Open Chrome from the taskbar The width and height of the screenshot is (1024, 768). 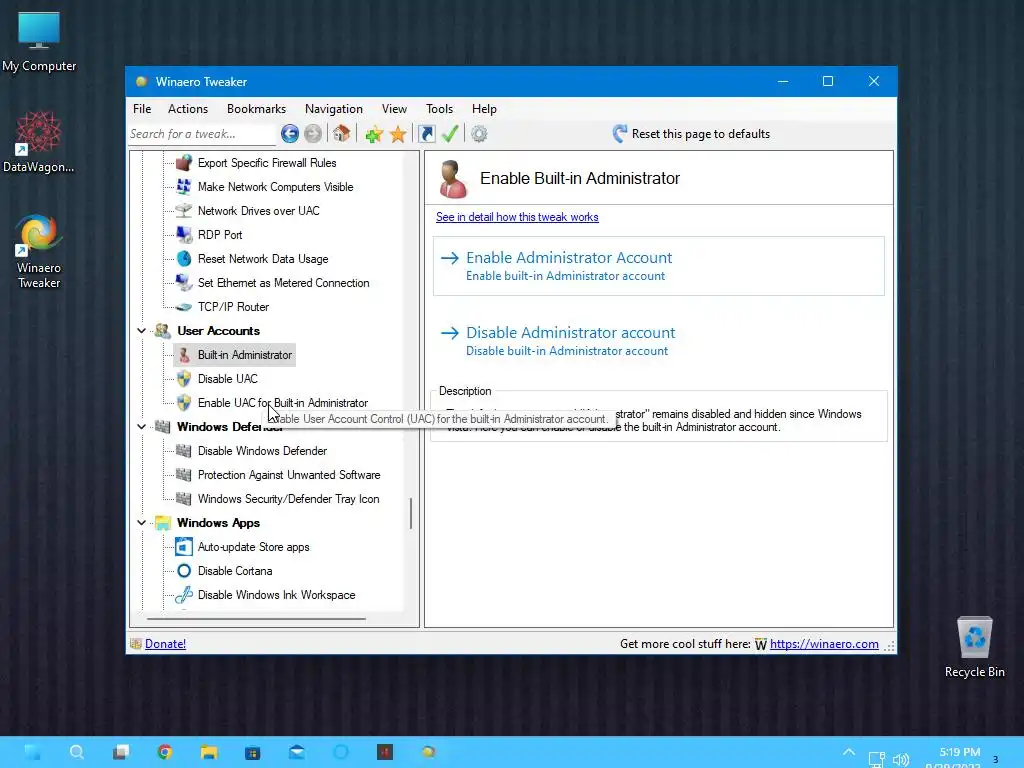click(x=165, y=752)
